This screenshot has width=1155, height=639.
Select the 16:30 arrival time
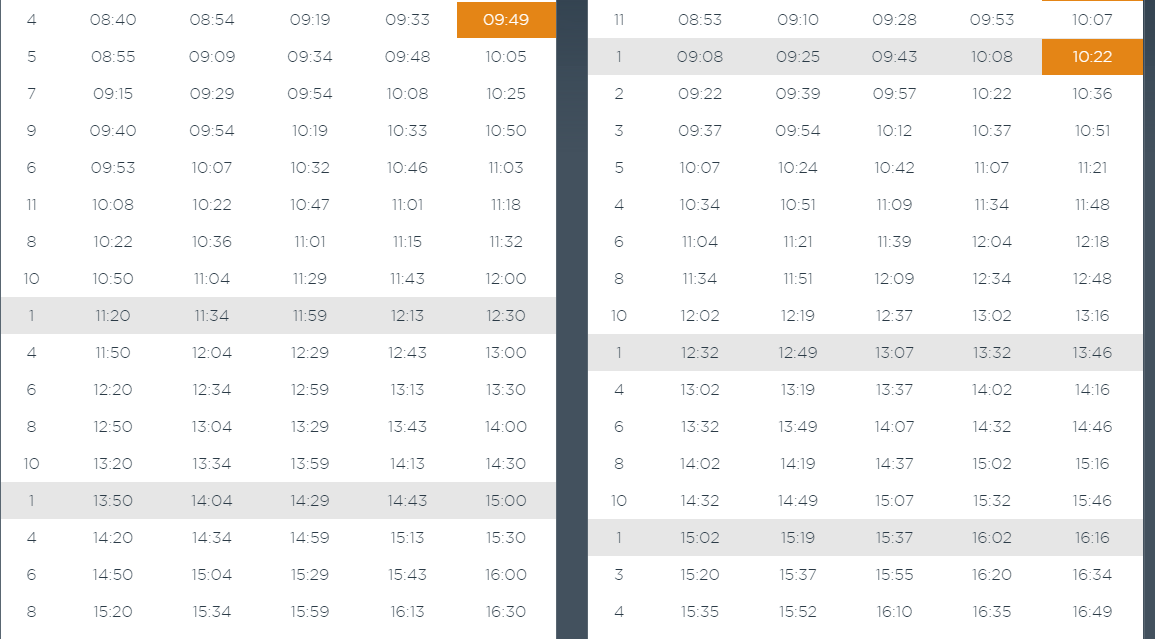(x=506, y=612)
